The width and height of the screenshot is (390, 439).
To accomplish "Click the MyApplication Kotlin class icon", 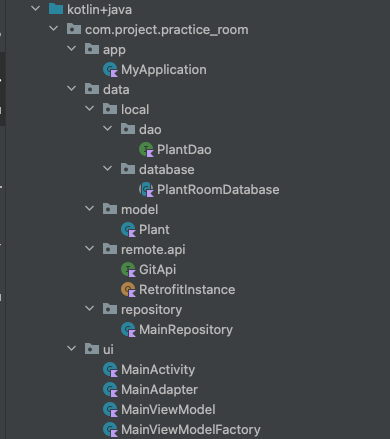I will tap(110, 70).
